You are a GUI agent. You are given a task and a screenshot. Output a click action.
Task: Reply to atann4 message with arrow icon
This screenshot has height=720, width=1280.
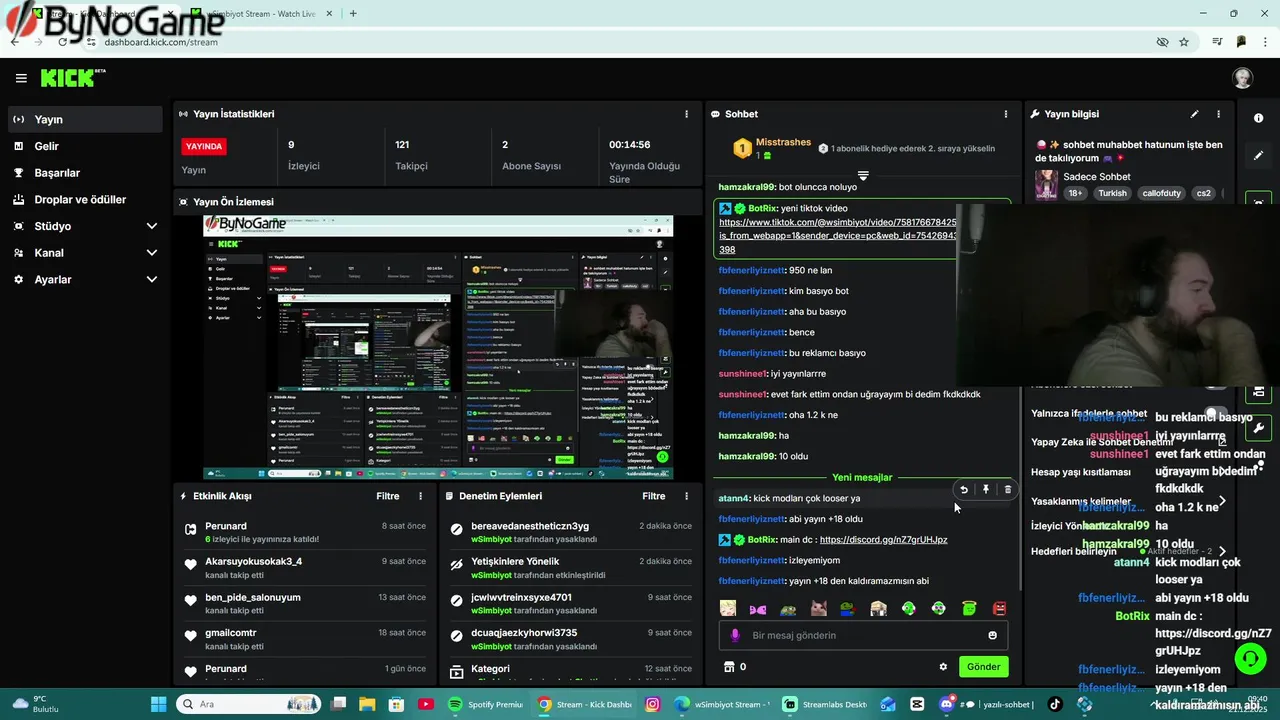point(964,490)
